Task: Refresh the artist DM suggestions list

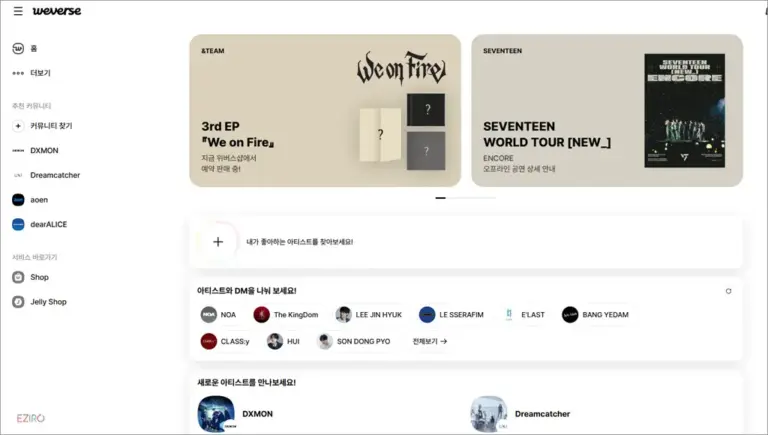Action: click(728, 291)
